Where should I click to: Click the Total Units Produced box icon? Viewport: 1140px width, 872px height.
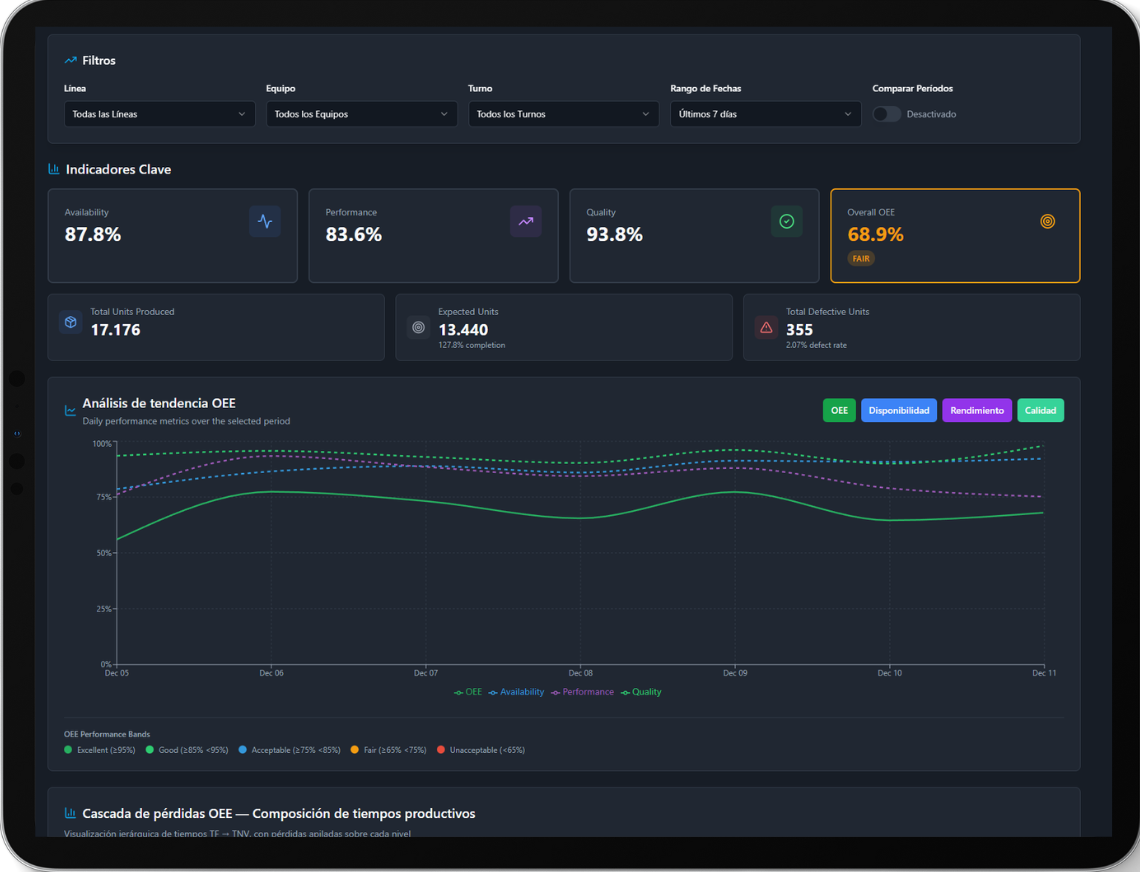[x=70, y=322]
